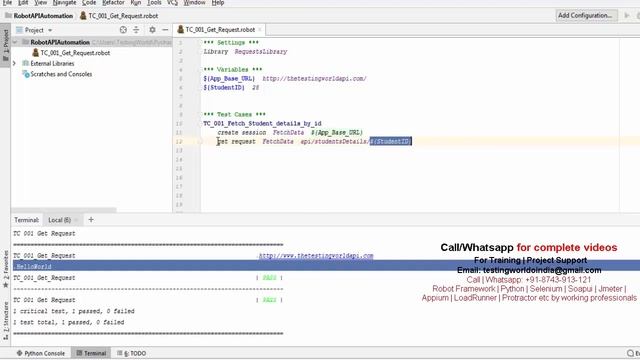Click 'RequestsLibrary' text in editor

(x=261, y=51)
